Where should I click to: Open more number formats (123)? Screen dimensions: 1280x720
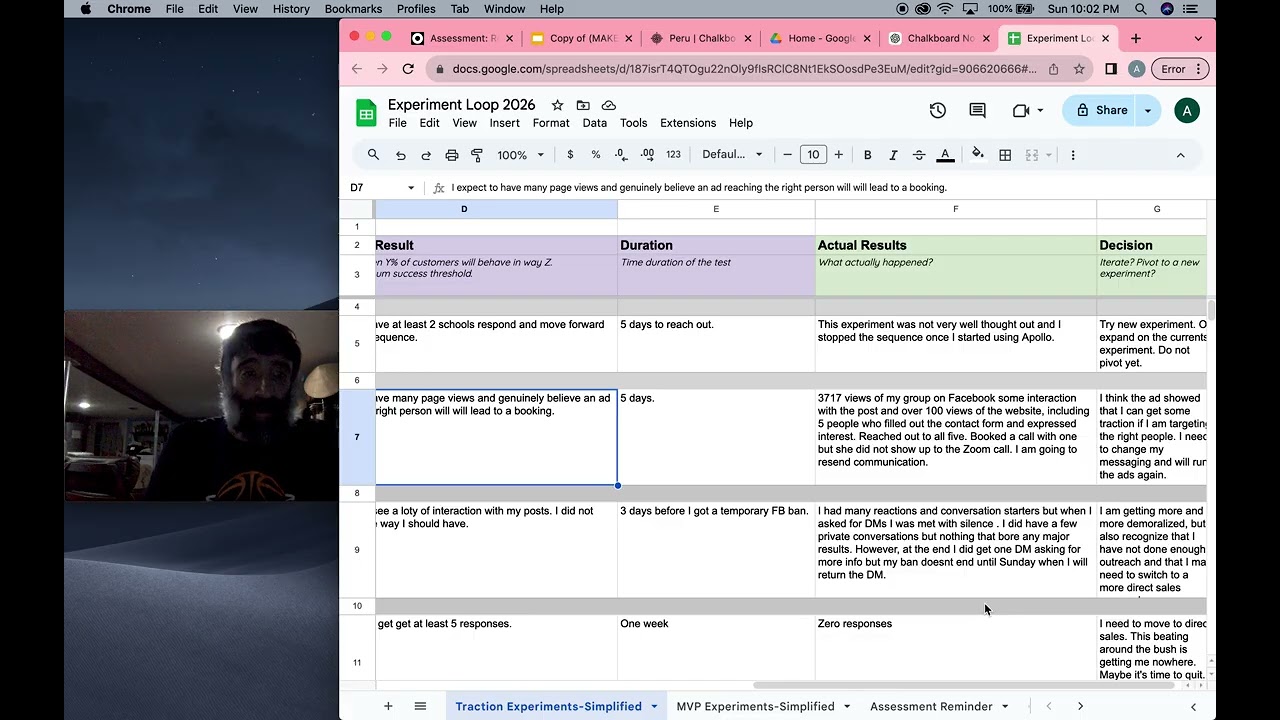(x=673, y=155)
